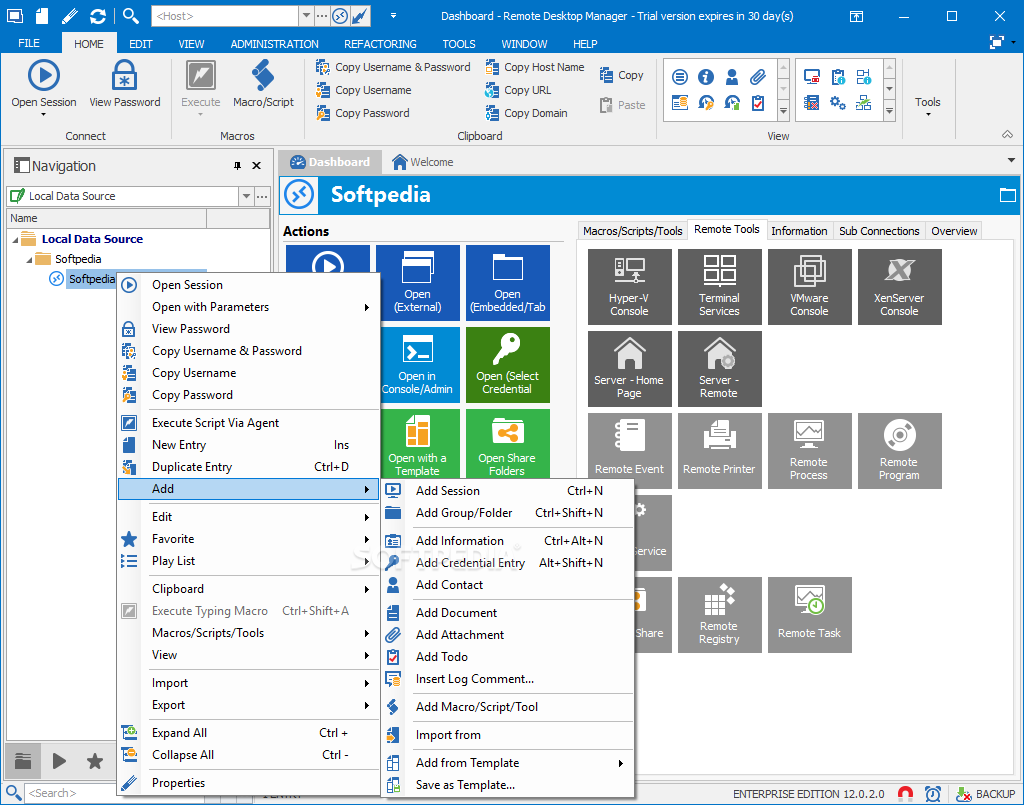Click the data source ellipsis button
Screen dimensions: 1024x805
click(x=263, y=196)
